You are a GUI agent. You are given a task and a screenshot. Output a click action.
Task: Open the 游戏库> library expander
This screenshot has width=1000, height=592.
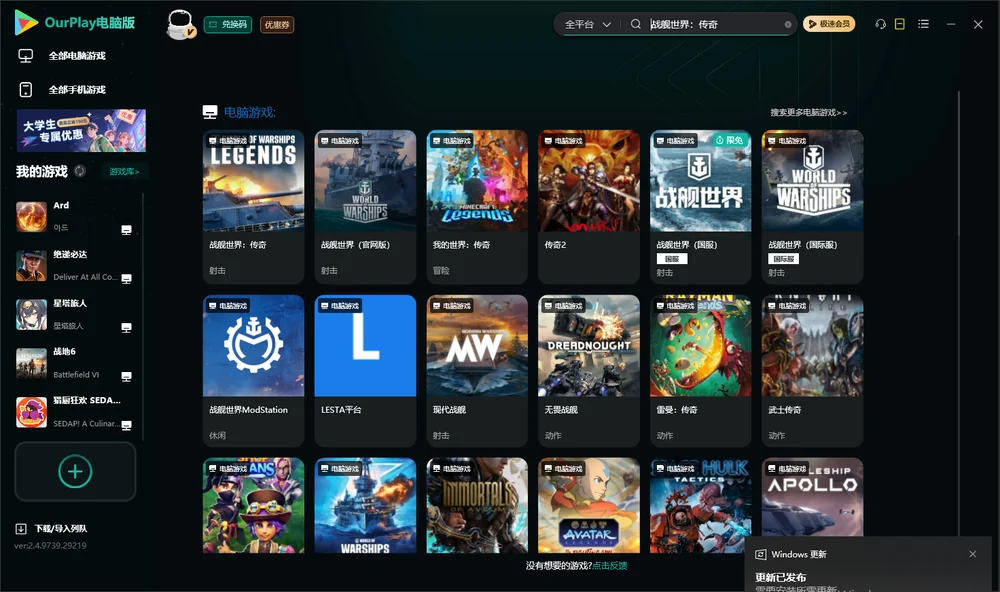tap(124, 172)
